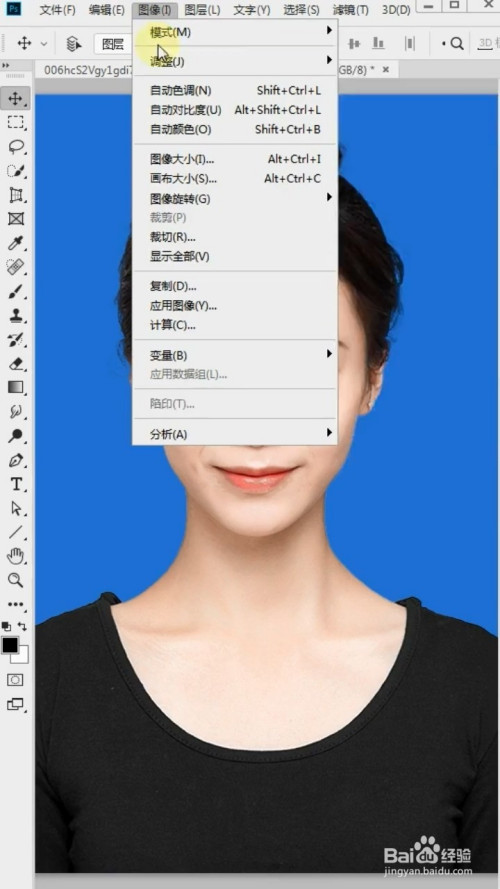Expand the 模式(M) submenu

(235, 32)
